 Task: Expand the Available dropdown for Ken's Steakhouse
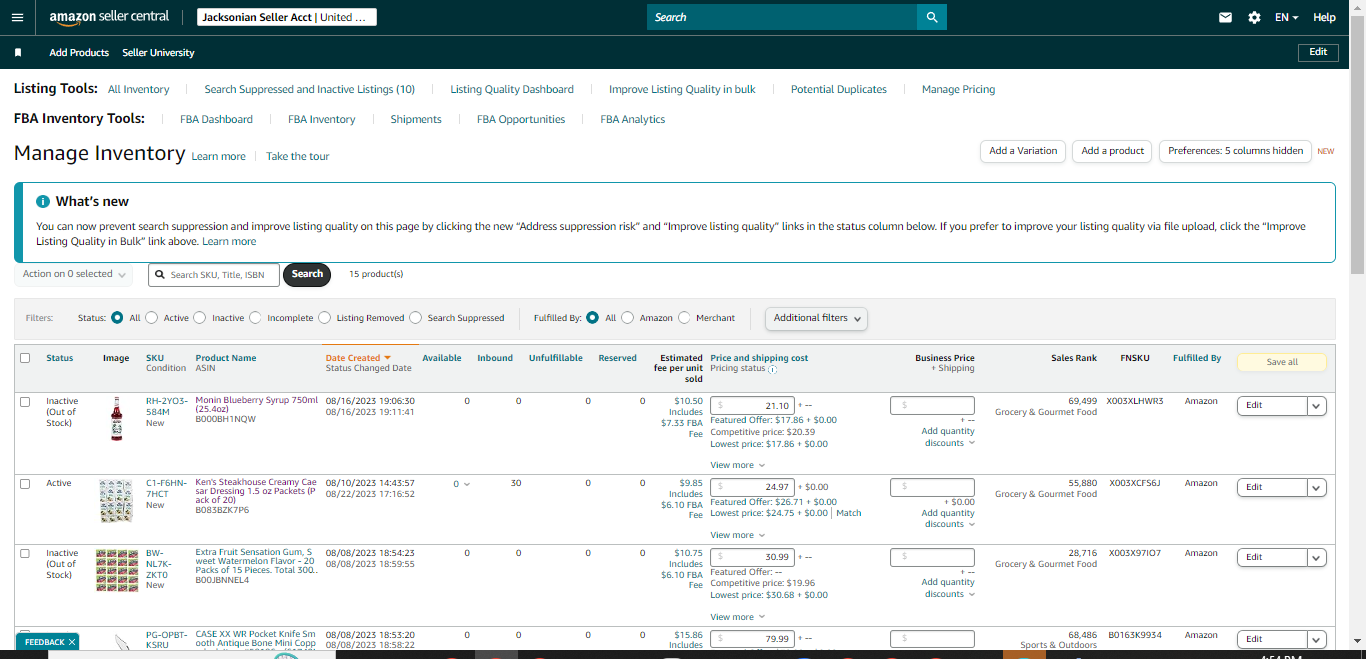click(x=460, y=484)
